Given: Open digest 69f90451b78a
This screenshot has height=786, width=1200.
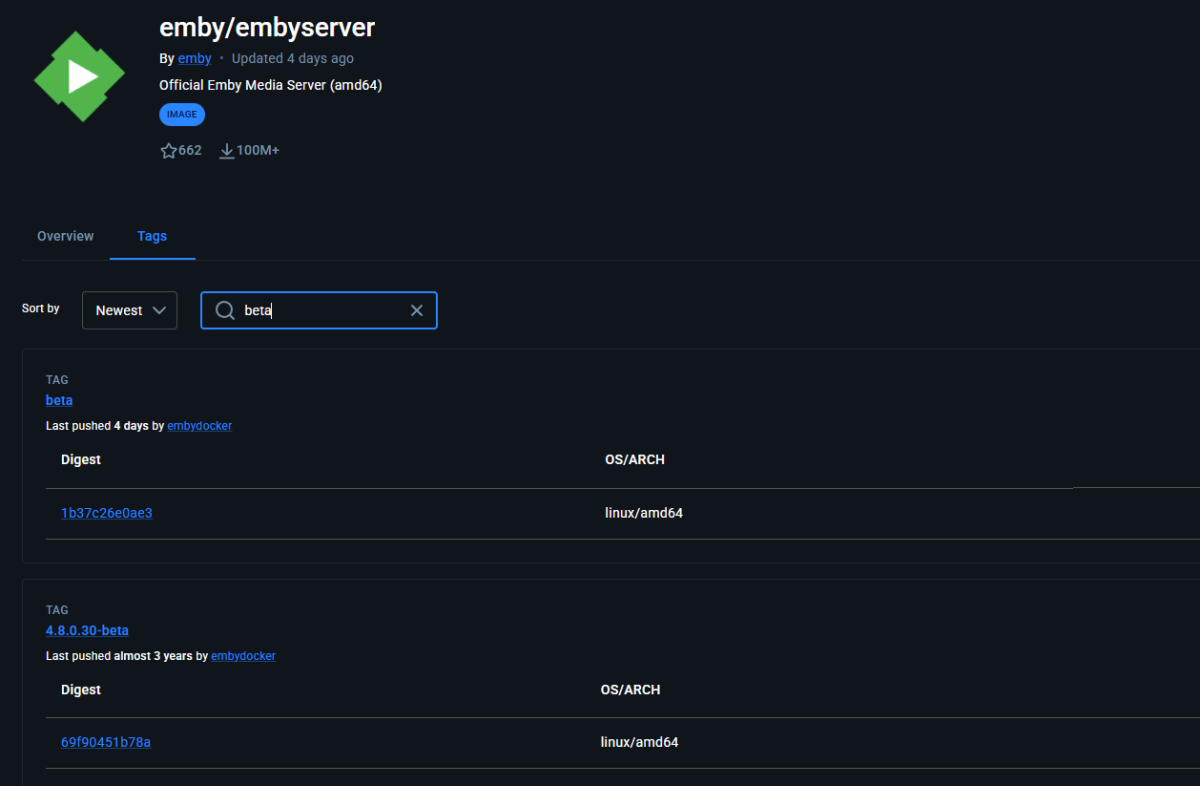Looking at the screenshot, I should pos(105,742).
